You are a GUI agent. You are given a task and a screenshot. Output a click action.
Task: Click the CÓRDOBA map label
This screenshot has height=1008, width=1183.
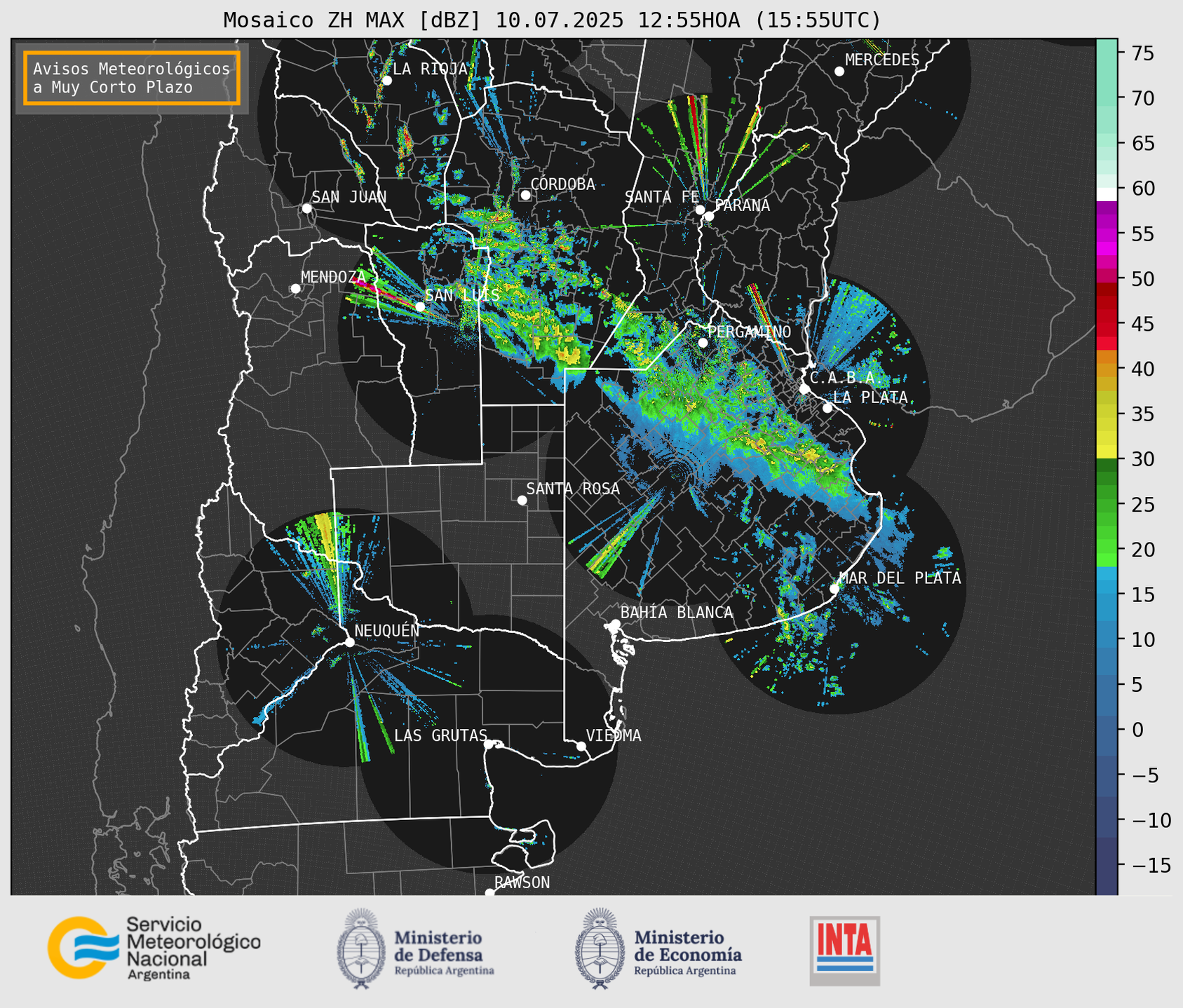[x=563, y=184]
